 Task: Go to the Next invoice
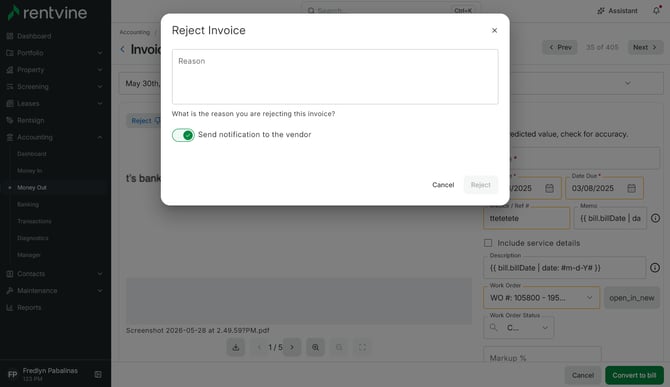645,47
